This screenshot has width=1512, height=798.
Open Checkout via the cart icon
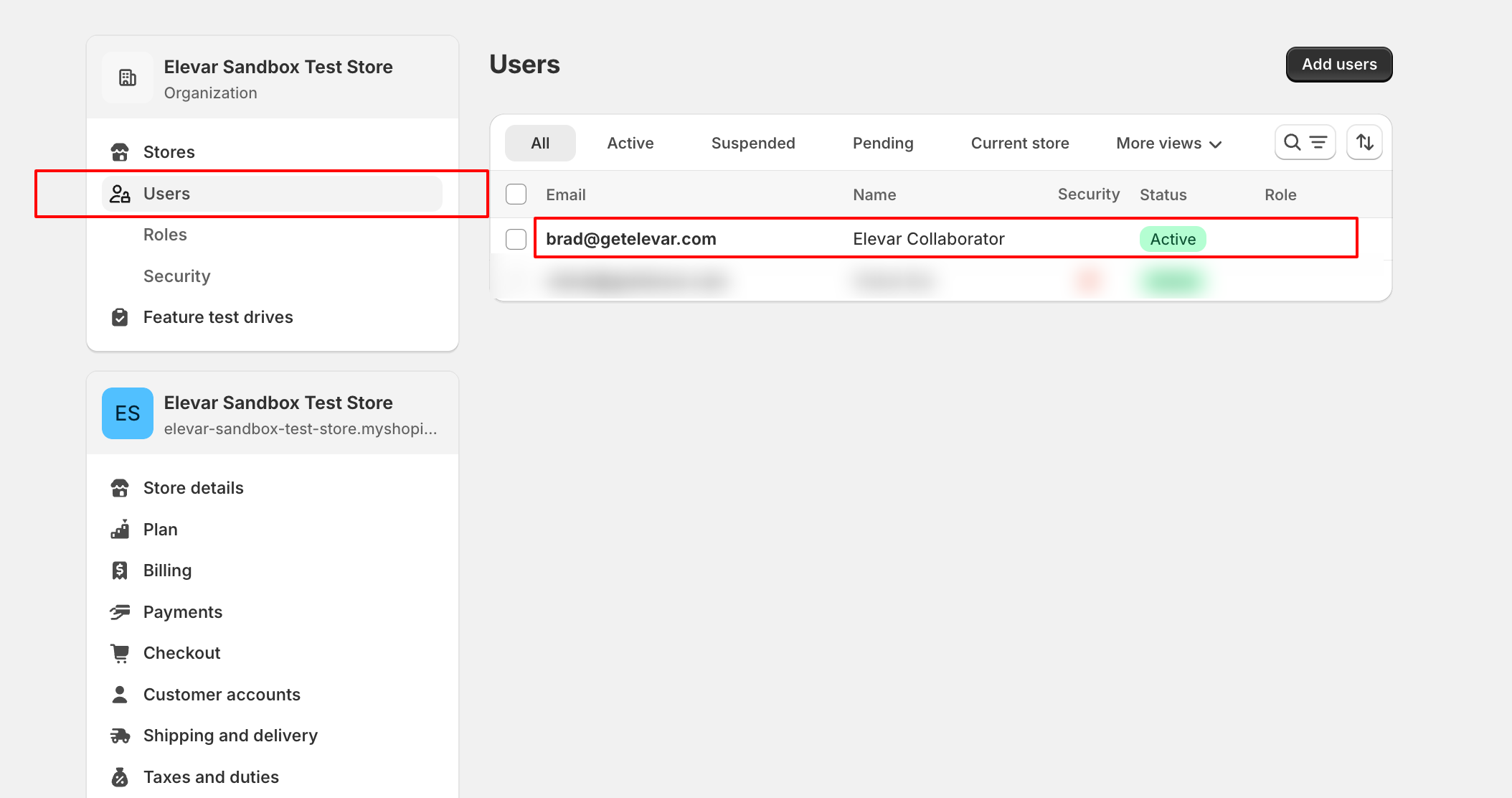tap(121, 652)
